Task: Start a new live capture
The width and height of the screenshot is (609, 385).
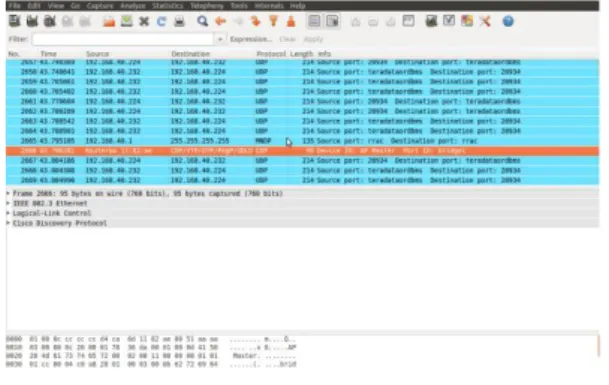Action: point(50,21)
